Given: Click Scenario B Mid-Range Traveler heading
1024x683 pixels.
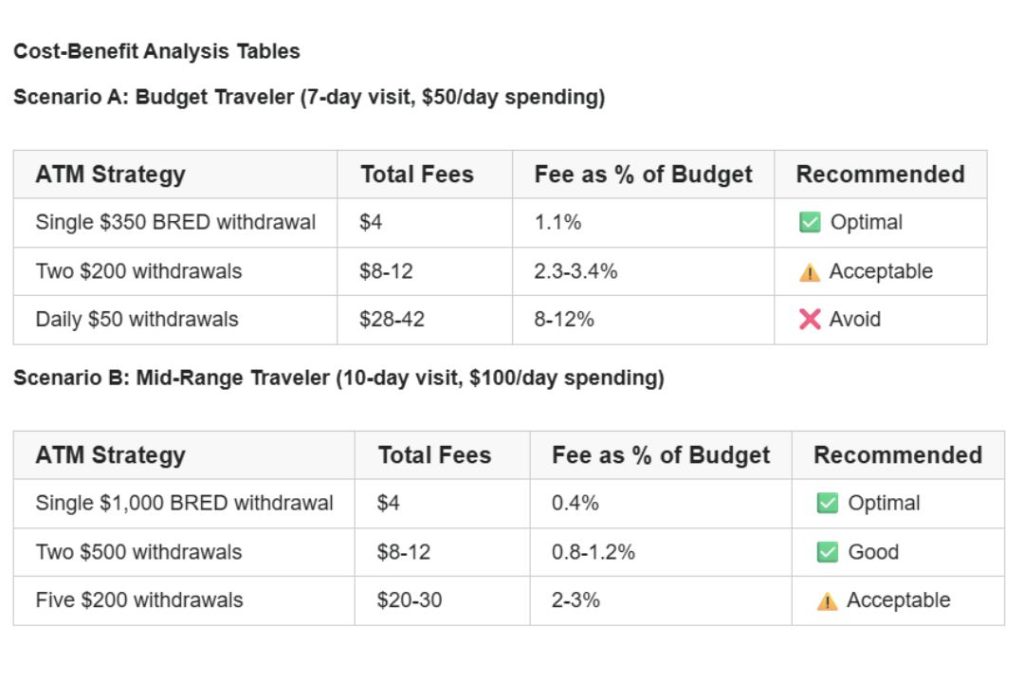Looking at the screenshot, I should [339, 377].
